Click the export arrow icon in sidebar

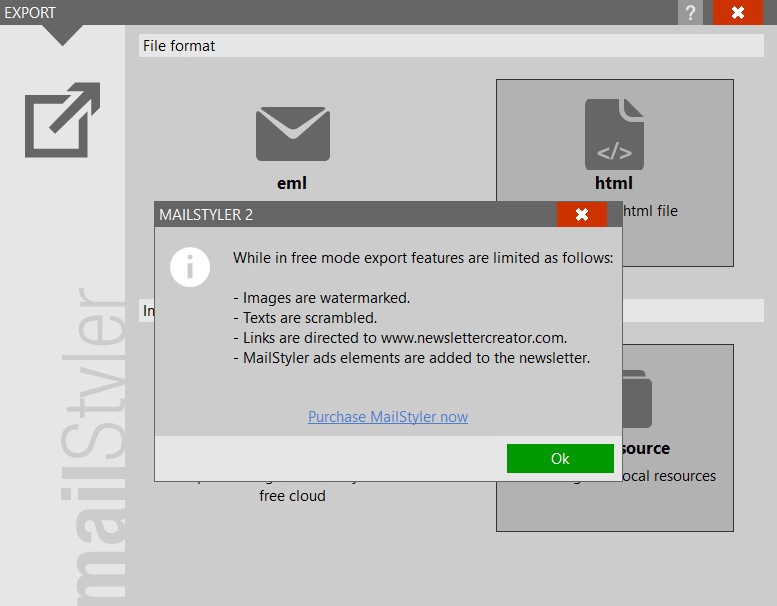point(62,120)
